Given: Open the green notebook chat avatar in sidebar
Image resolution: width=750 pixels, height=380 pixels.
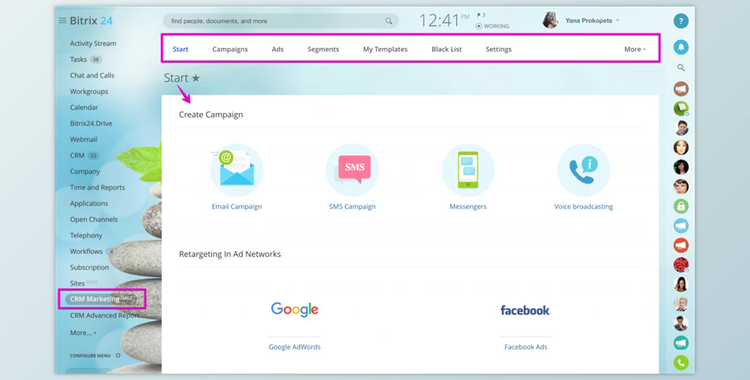Looking at the screenshot, I should coord(681,108).
